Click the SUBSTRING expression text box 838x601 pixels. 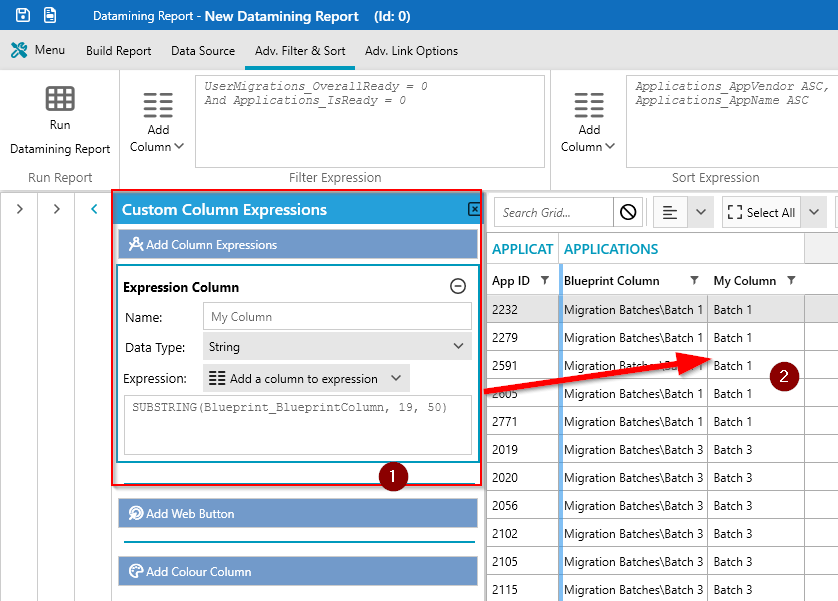click(x=298, y=425)
